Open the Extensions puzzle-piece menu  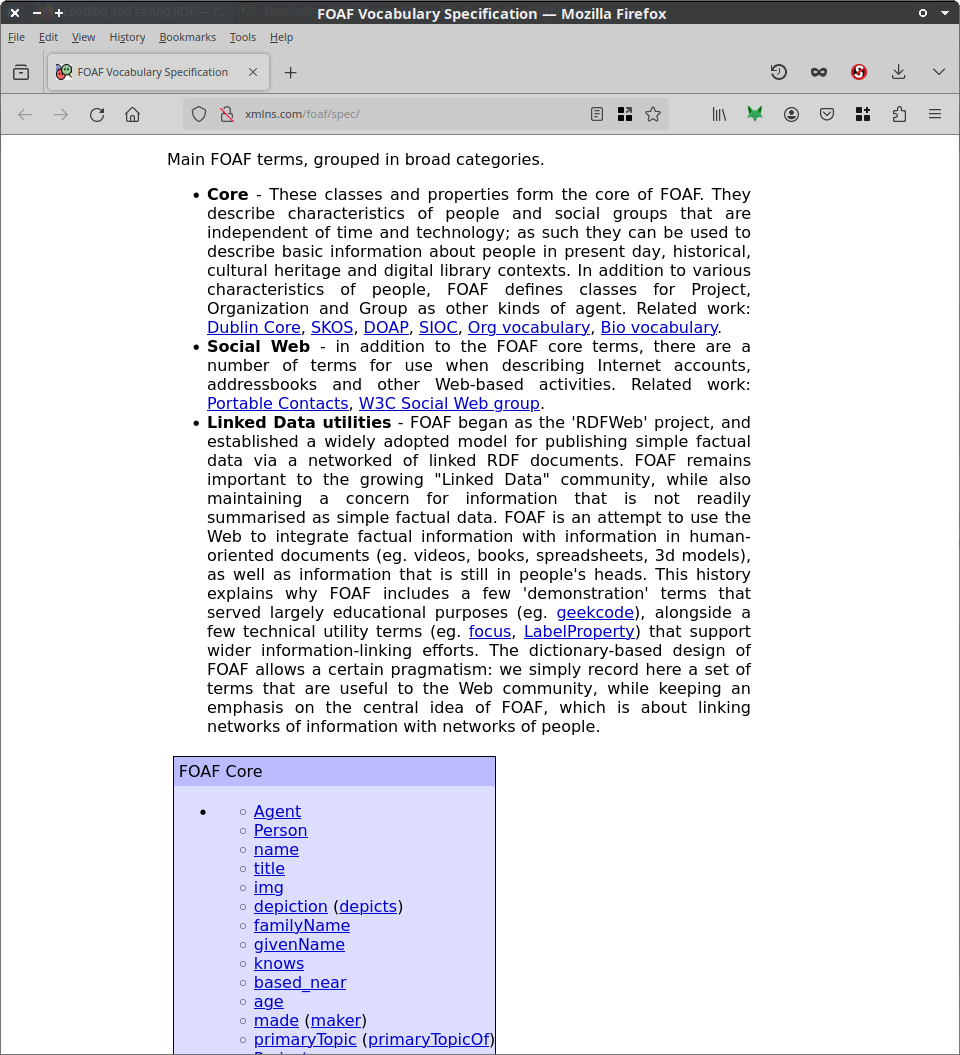click(x=899, y=115)
